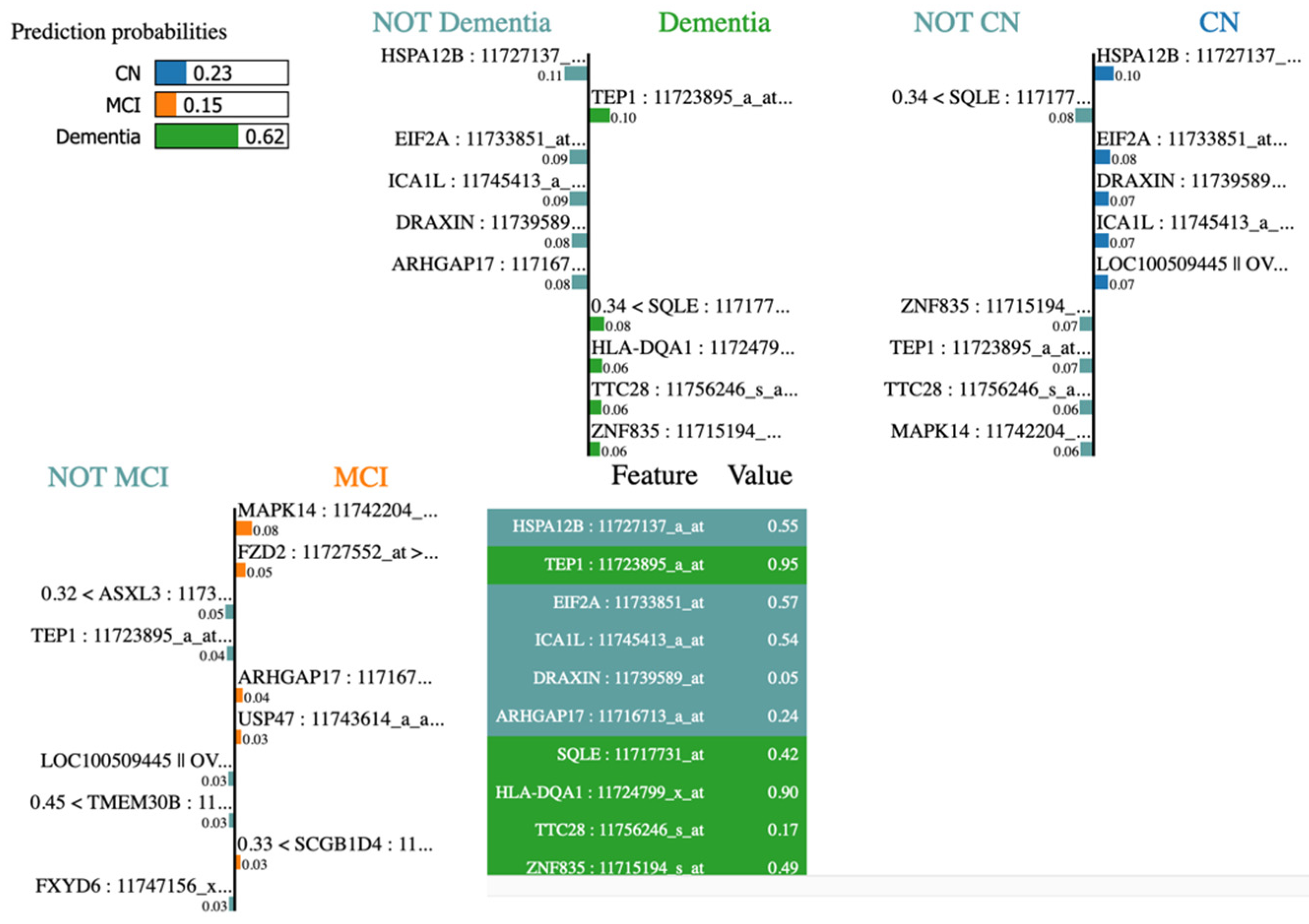Click the FZD2 orange bar
This screenshot has width=1309, height=924.
click(241, 571)
